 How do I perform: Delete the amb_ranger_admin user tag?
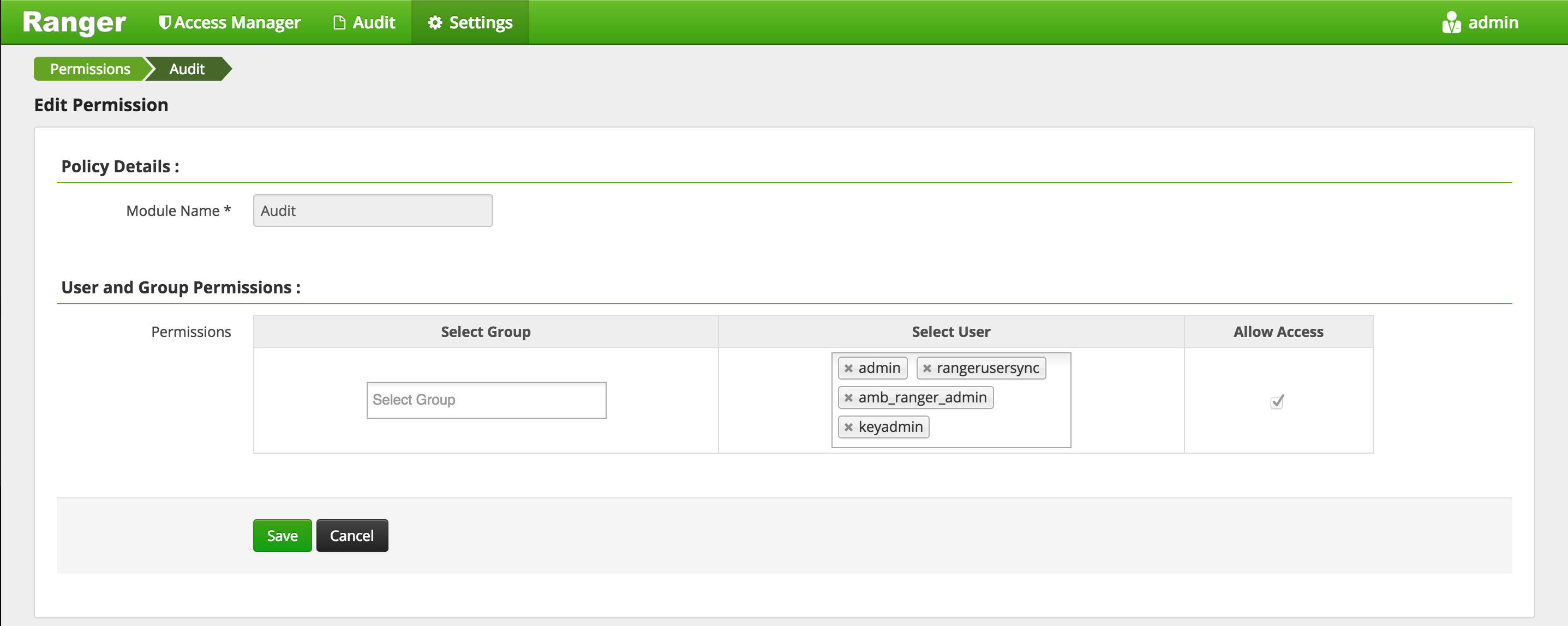coord(848,398)
